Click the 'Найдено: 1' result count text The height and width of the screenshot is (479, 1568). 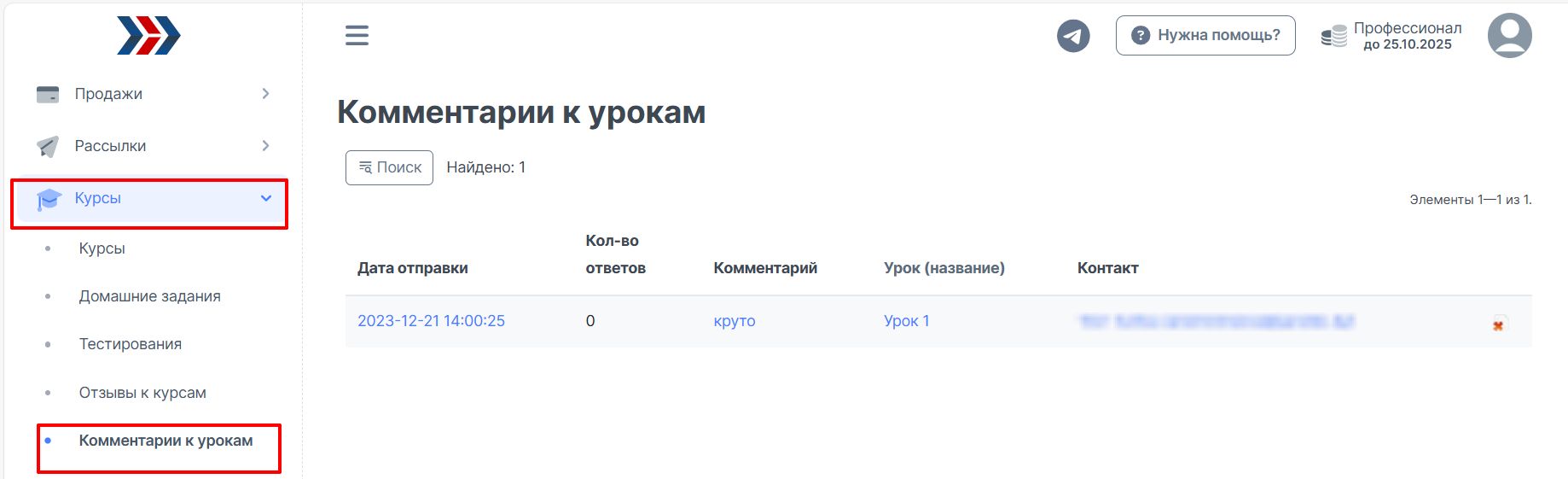tap(486, 167)
